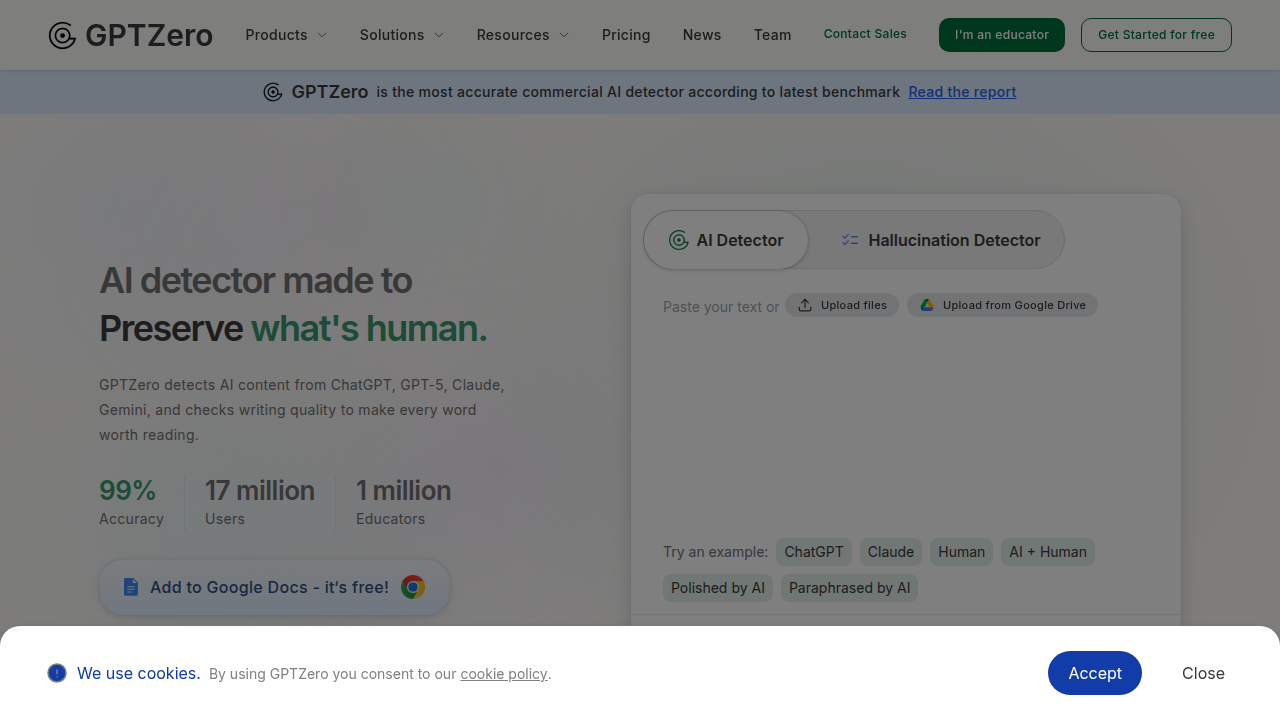This screenshot has width=1280, height=720.
Task: Click the upload icon for Upload files
Action: (x=805, y=305)
